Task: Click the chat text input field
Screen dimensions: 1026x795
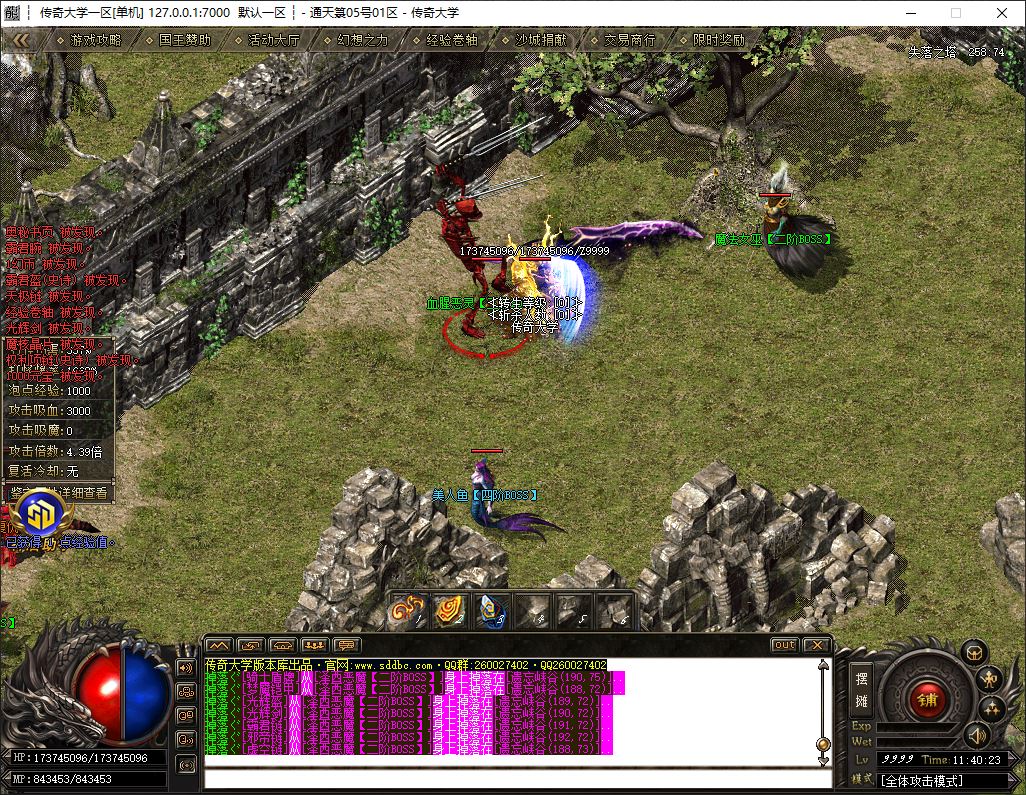Action: click(518, 779)
